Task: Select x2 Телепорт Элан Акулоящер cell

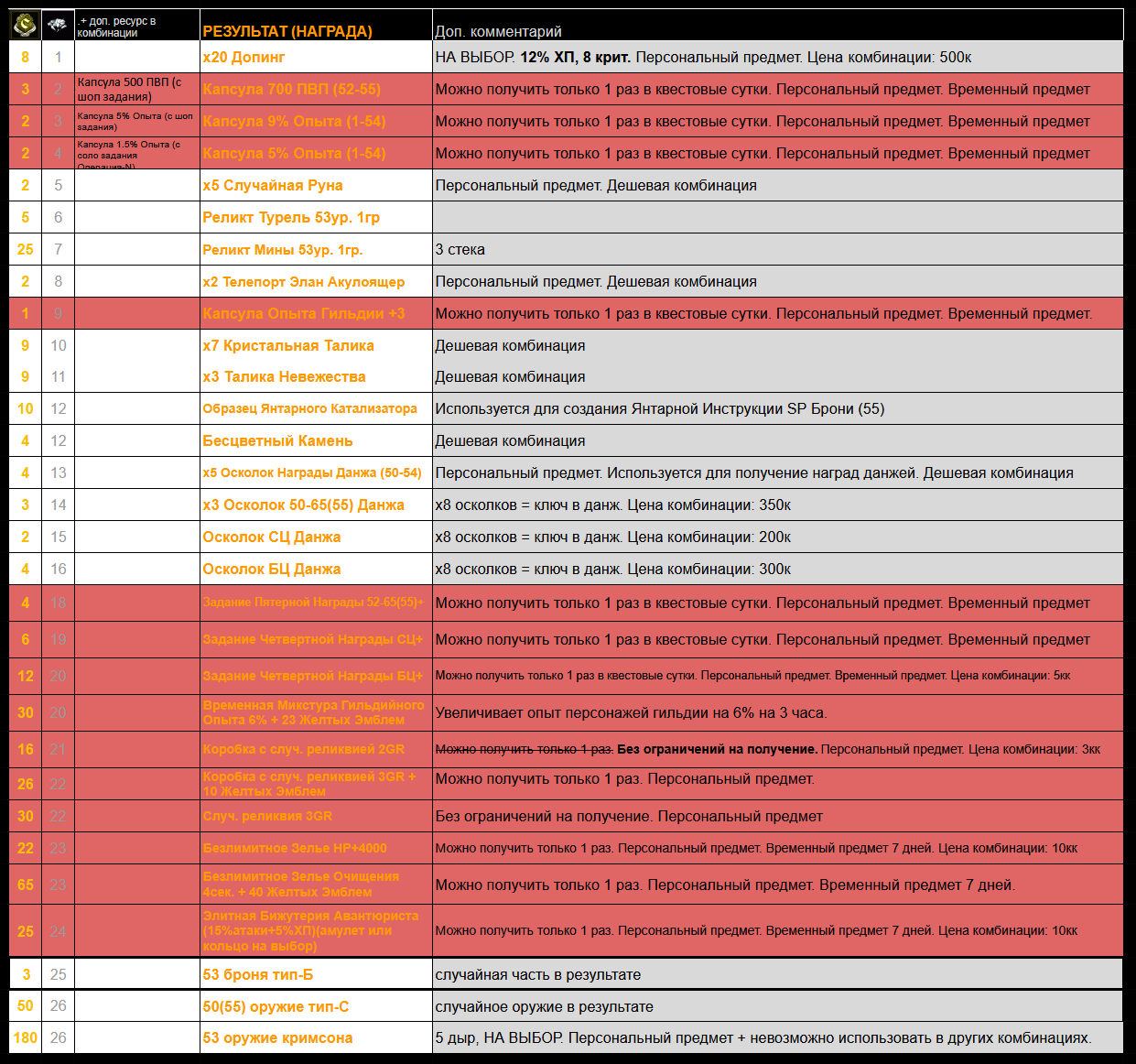Action: 303,282
